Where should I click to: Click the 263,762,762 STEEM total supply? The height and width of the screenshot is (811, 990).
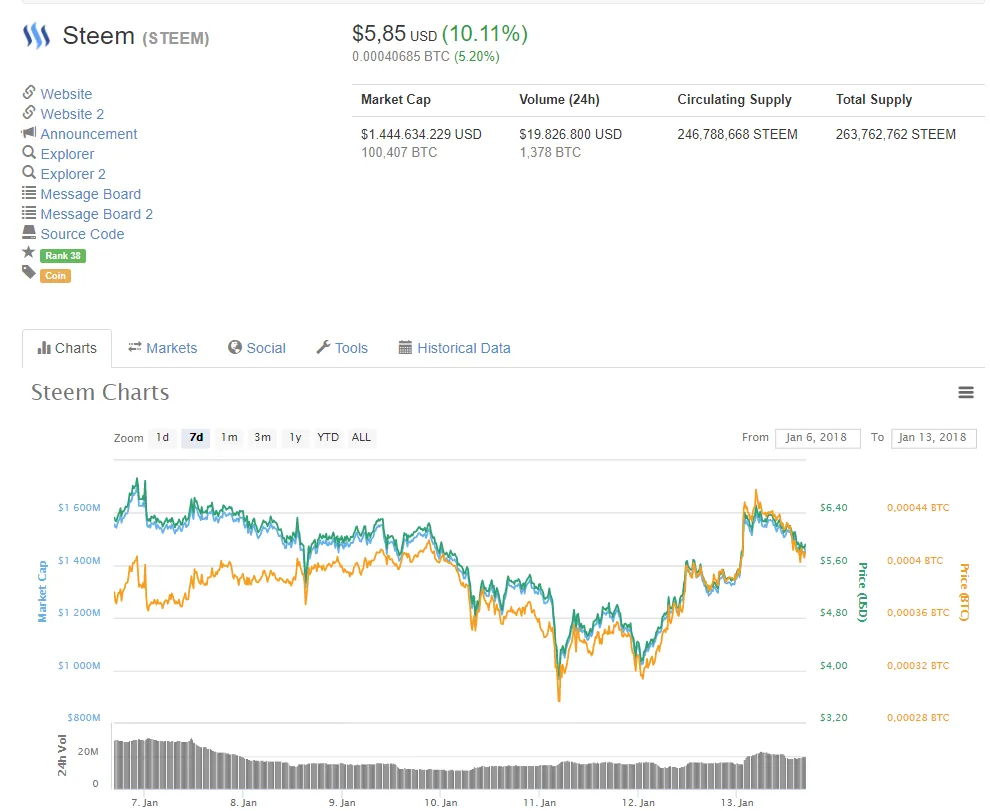895,135
